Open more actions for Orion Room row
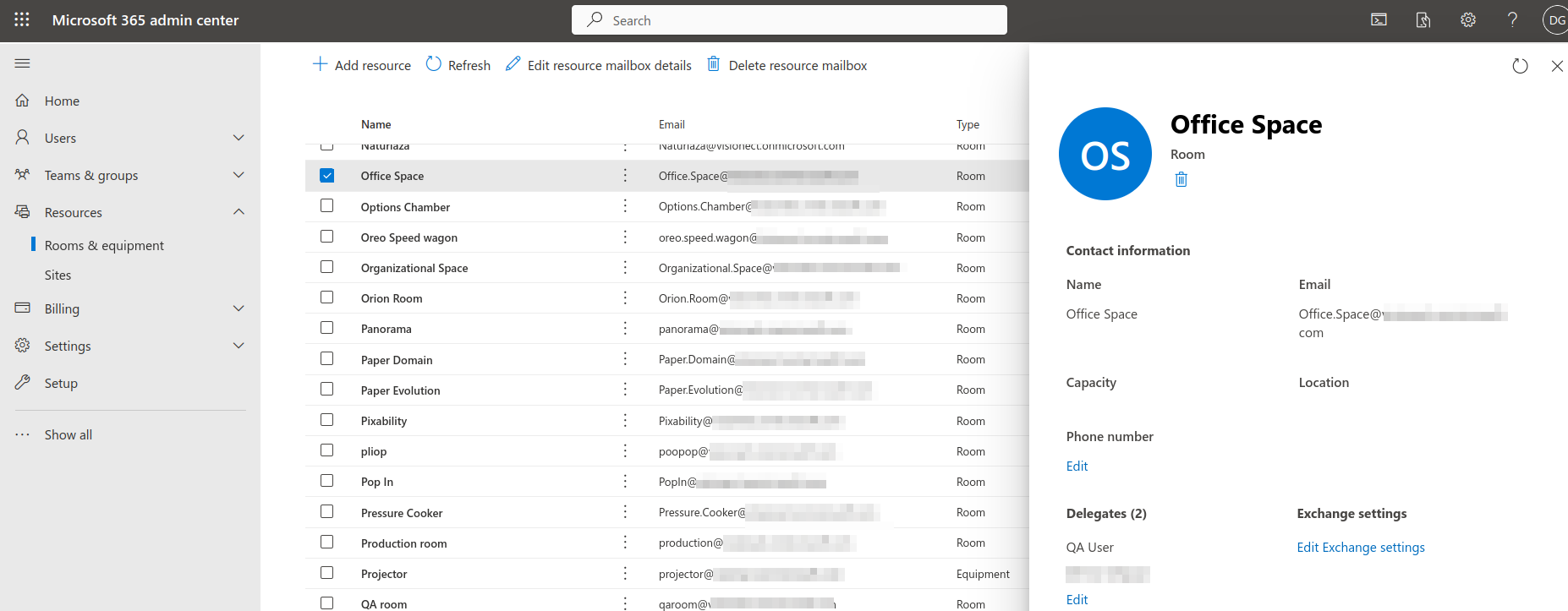This screenshot has height=611, width=1568. pyautogui.click(x=625, y=298)
